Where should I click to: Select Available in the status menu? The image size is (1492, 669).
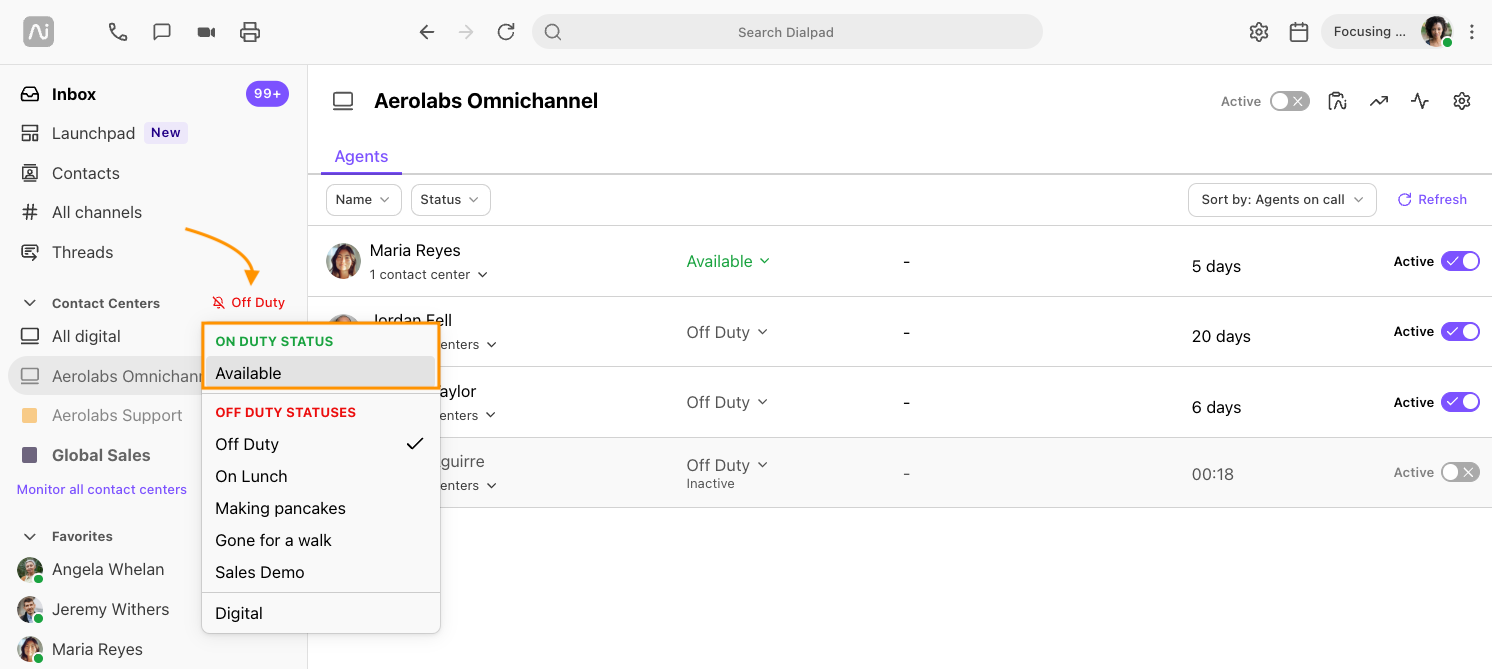coord(320,373)
